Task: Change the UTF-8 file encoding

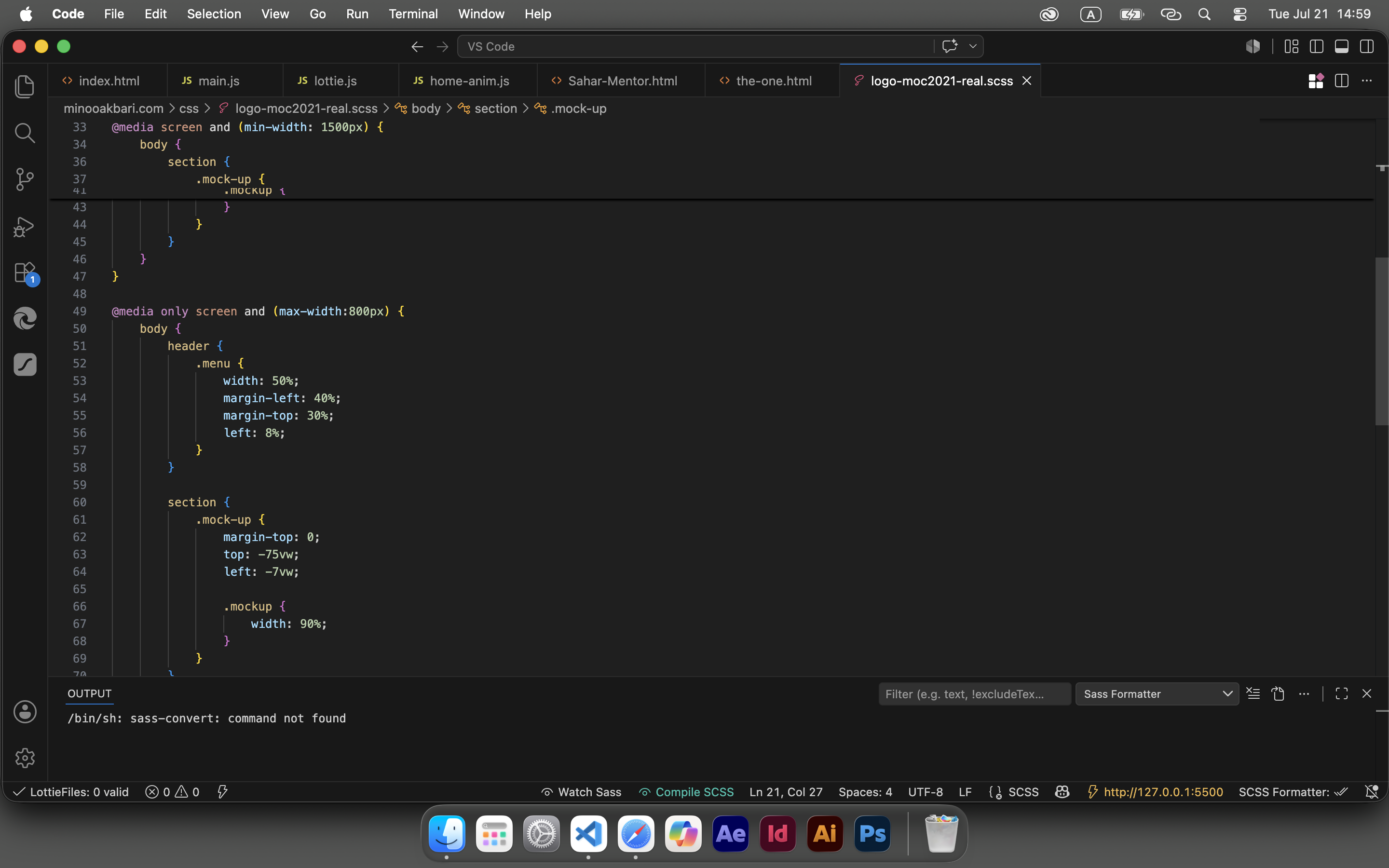Action: pos(925,792)
